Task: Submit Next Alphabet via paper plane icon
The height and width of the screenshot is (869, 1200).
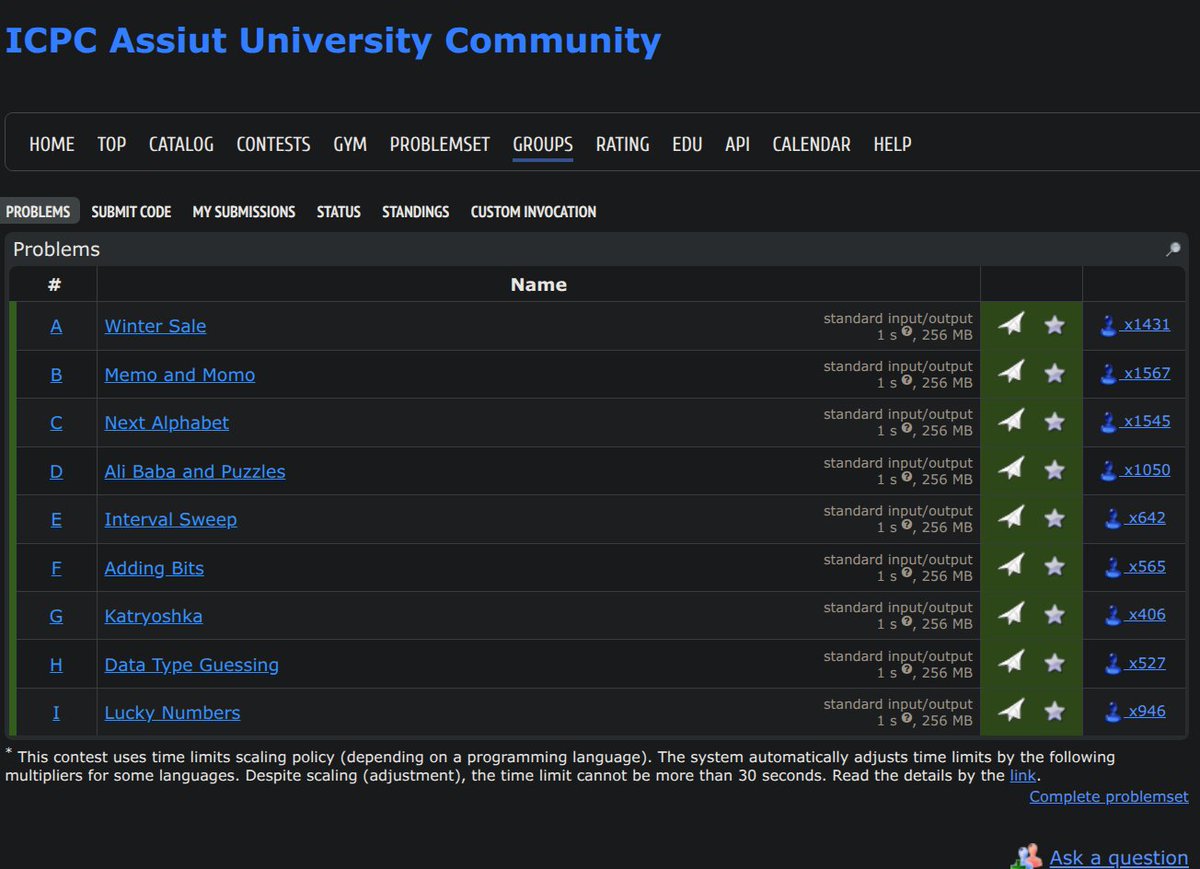Action: [x=1011, y=421]
